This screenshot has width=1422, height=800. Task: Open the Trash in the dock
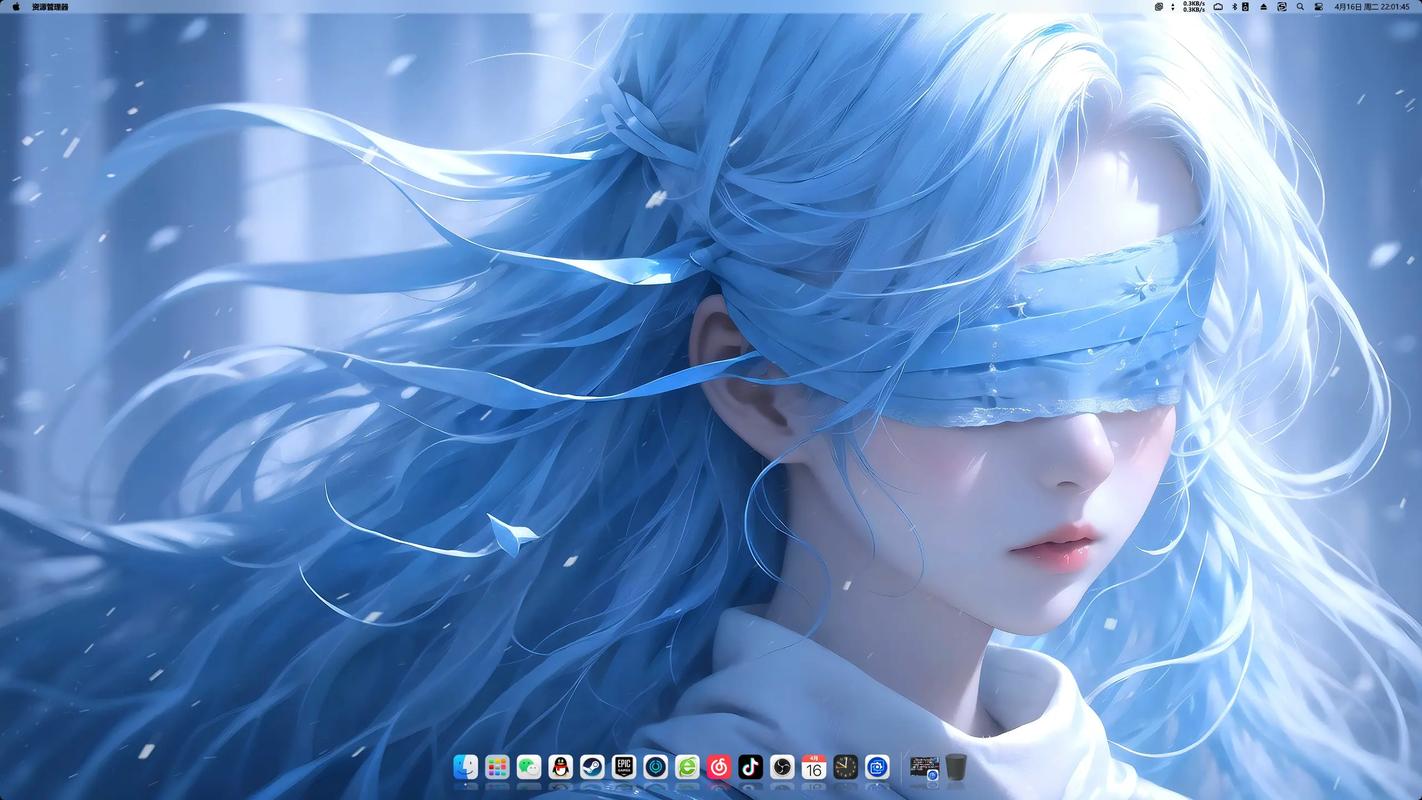click(x=956, y=767)
